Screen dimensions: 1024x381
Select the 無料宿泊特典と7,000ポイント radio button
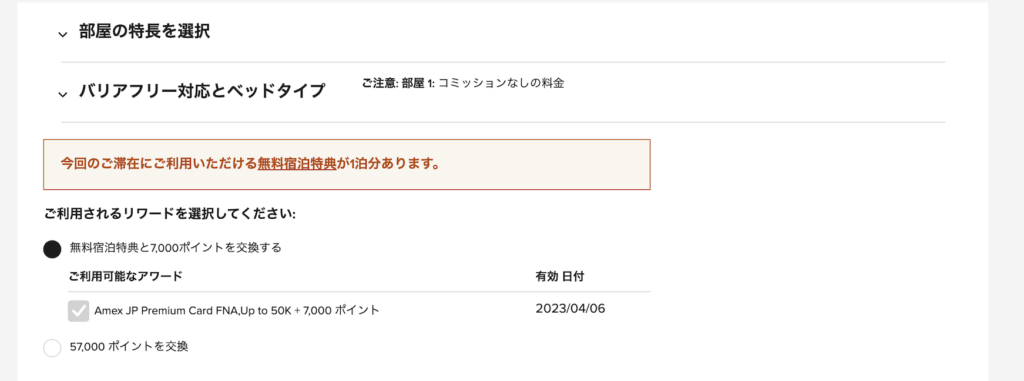(x=52, y=250)
